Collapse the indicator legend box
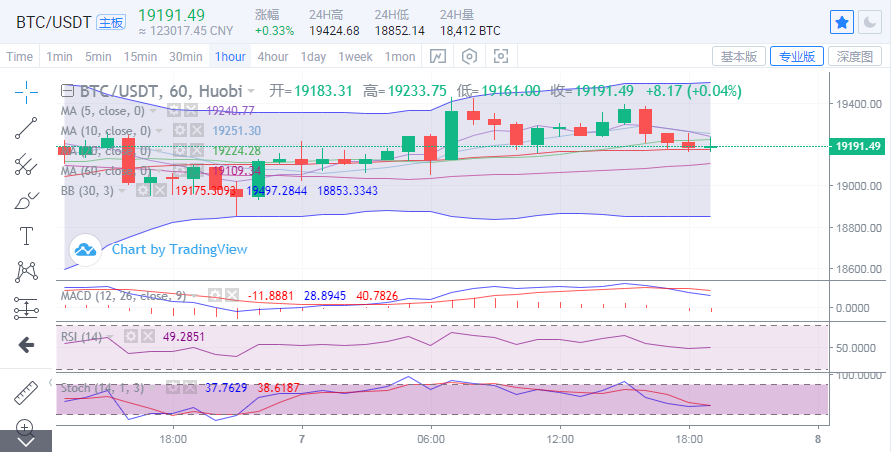Screen dimensions: 891x452 pos(67,91)
